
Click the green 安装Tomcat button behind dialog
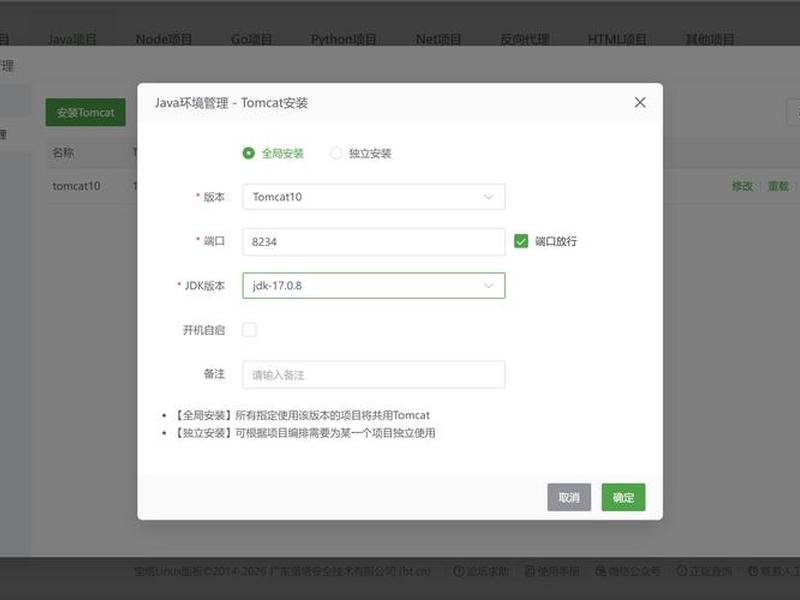85,112
